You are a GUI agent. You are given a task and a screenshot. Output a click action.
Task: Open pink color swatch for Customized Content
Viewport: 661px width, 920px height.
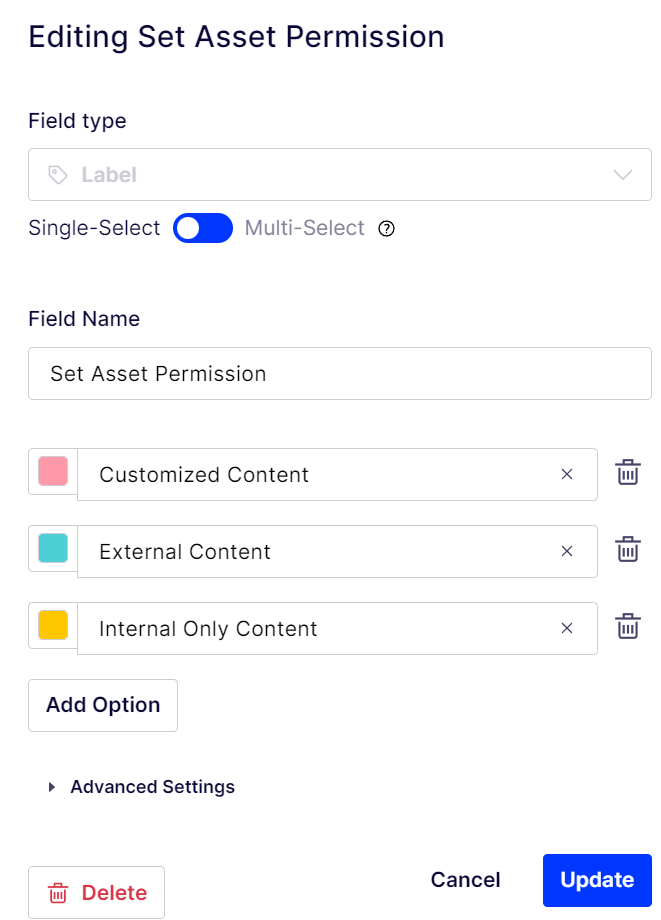tap(53, 472)
